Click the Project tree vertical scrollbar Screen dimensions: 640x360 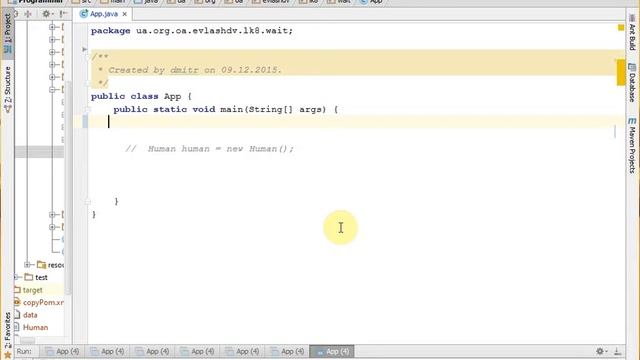pos(68,188)
